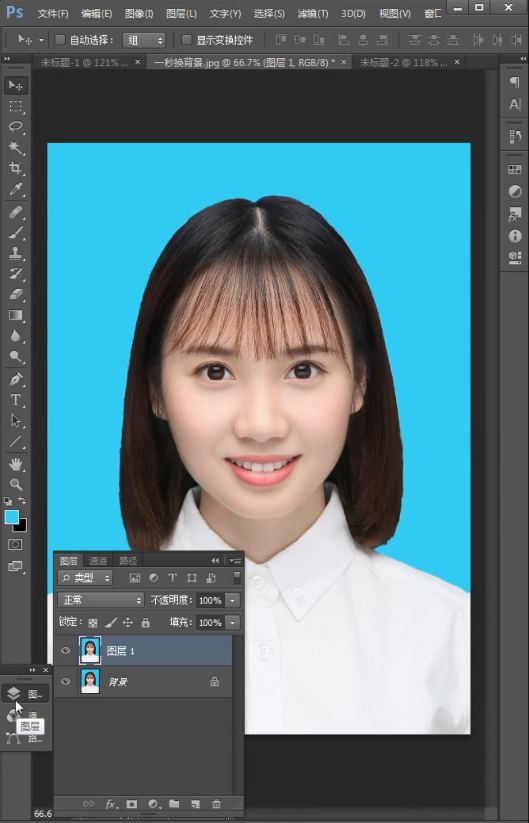529x823 pixels.
Task: Pick the Eyedropper tool
Action: (x=15, y=189)
